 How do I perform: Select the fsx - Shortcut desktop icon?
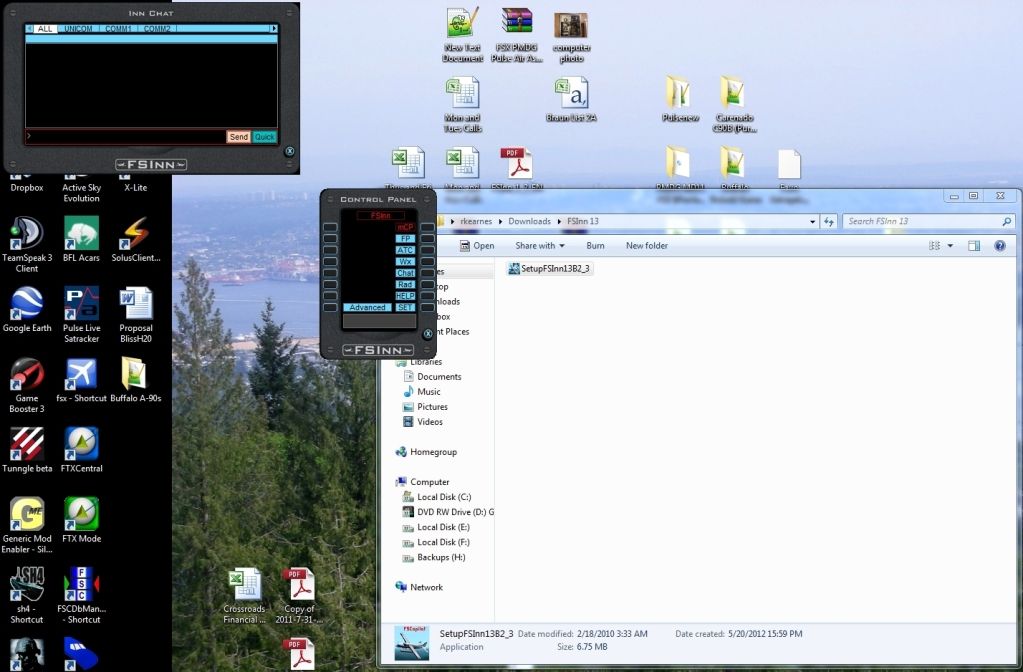click(82, 380)
